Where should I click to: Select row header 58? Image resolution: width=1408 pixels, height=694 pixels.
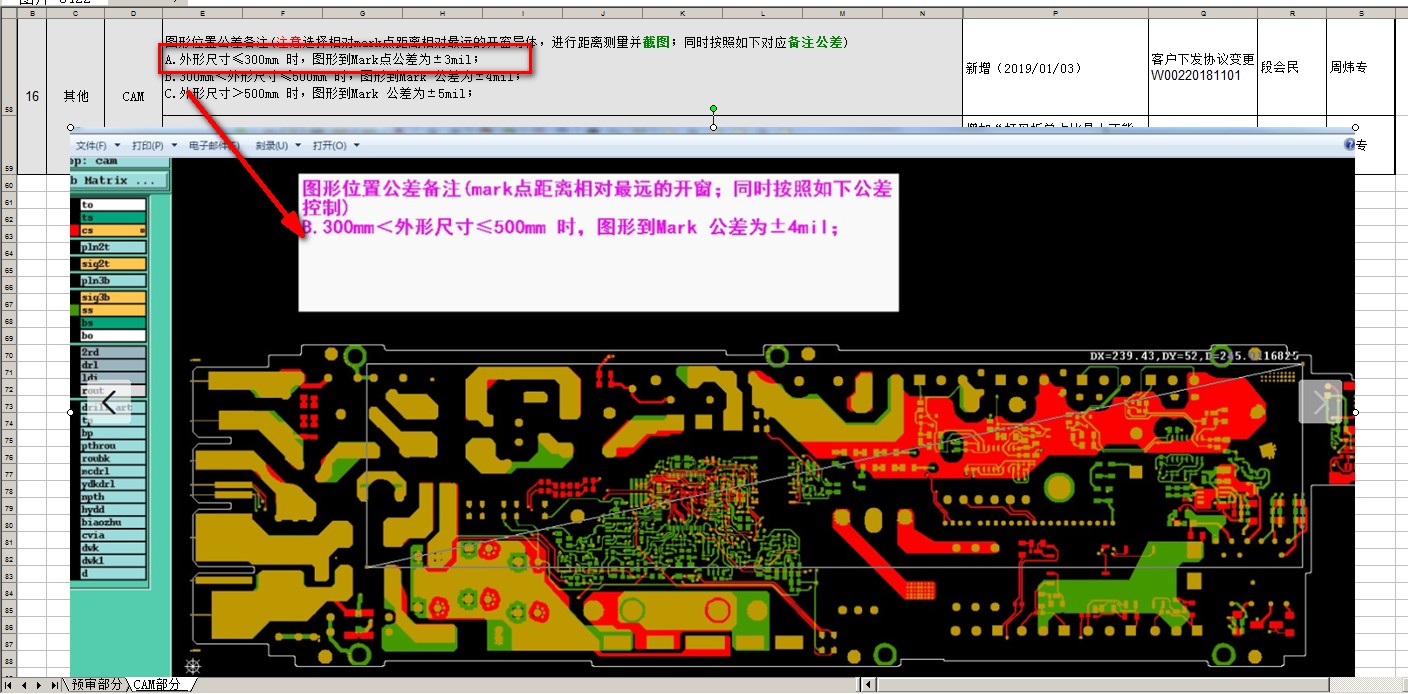point(9,67)
